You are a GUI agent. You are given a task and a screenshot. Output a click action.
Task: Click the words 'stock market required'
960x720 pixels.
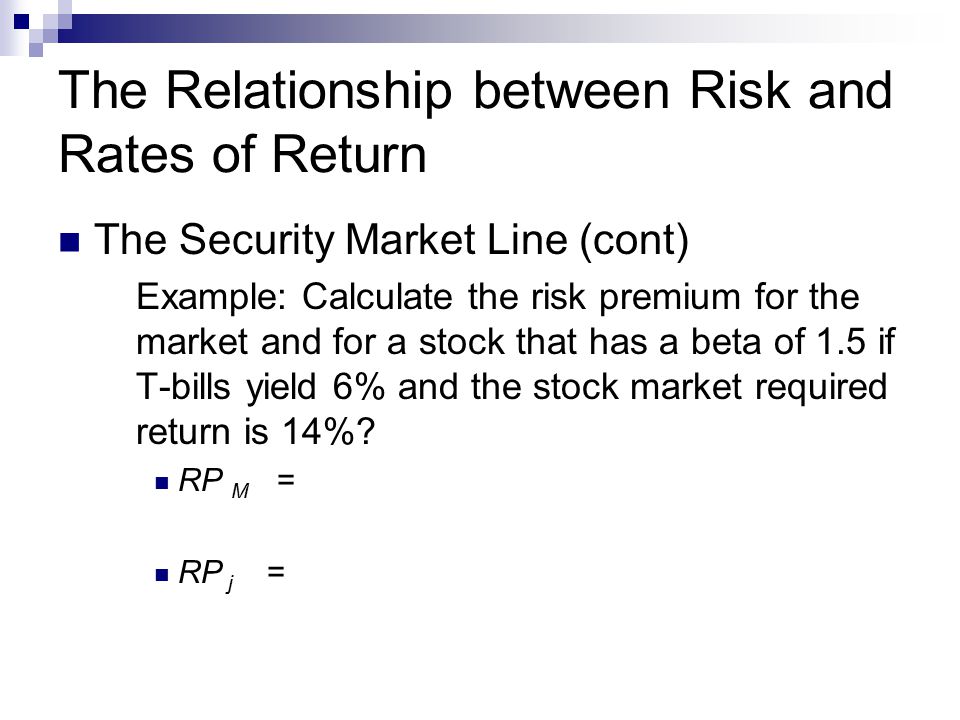coord(710,388)
